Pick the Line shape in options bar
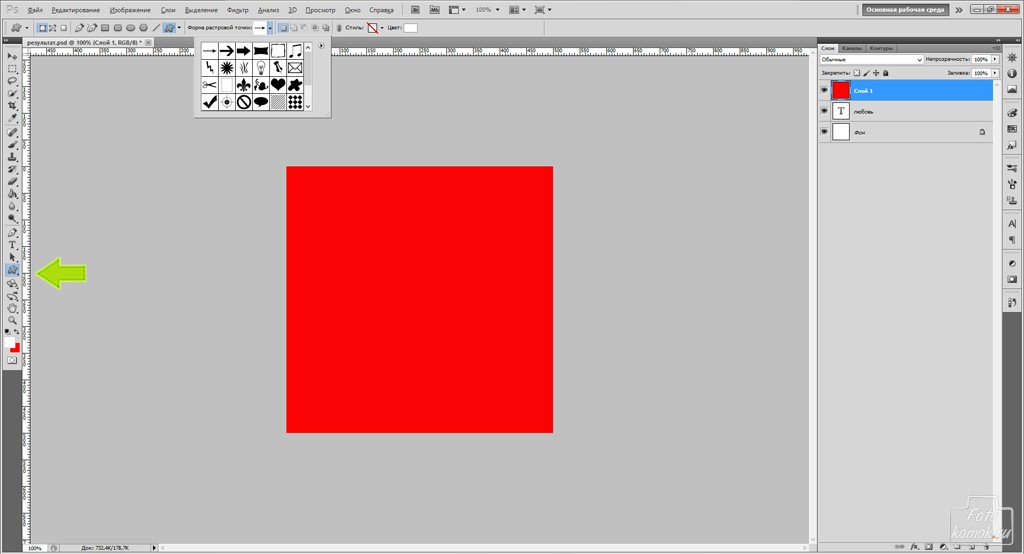Image resolution: width=1024 pixels, height=554 pixels. coord(156,28)
